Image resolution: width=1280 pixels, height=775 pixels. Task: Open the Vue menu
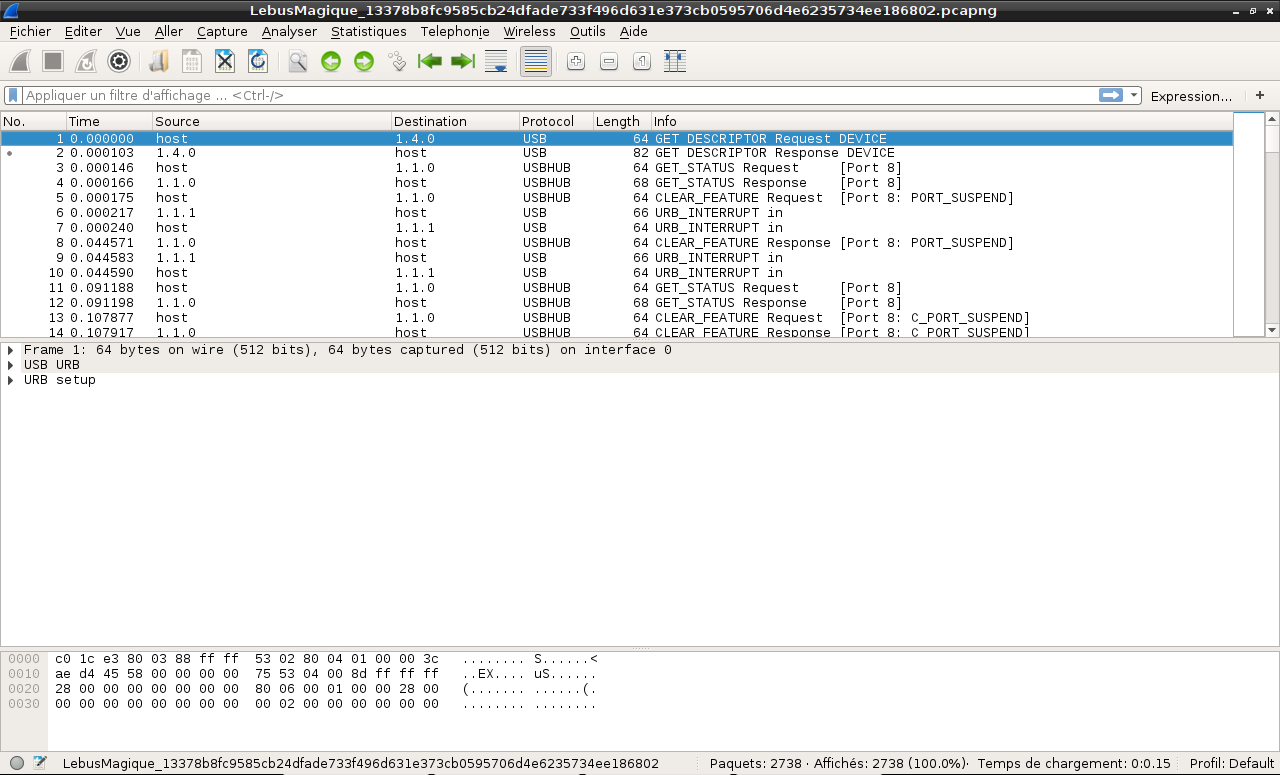tap(128, 32)
